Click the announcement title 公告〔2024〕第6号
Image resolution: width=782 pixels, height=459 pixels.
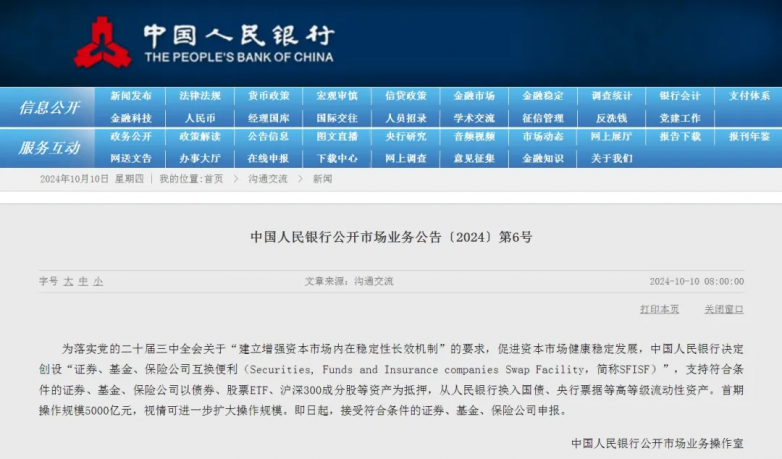(391, 237)
